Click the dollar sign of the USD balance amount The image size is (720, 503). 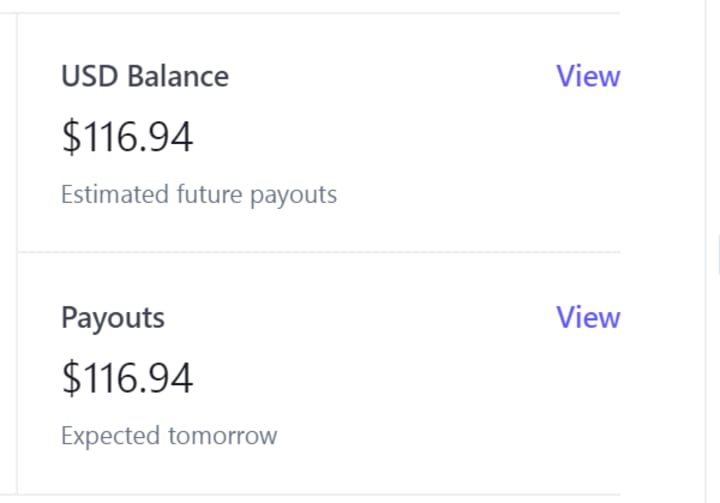point(70,136)
